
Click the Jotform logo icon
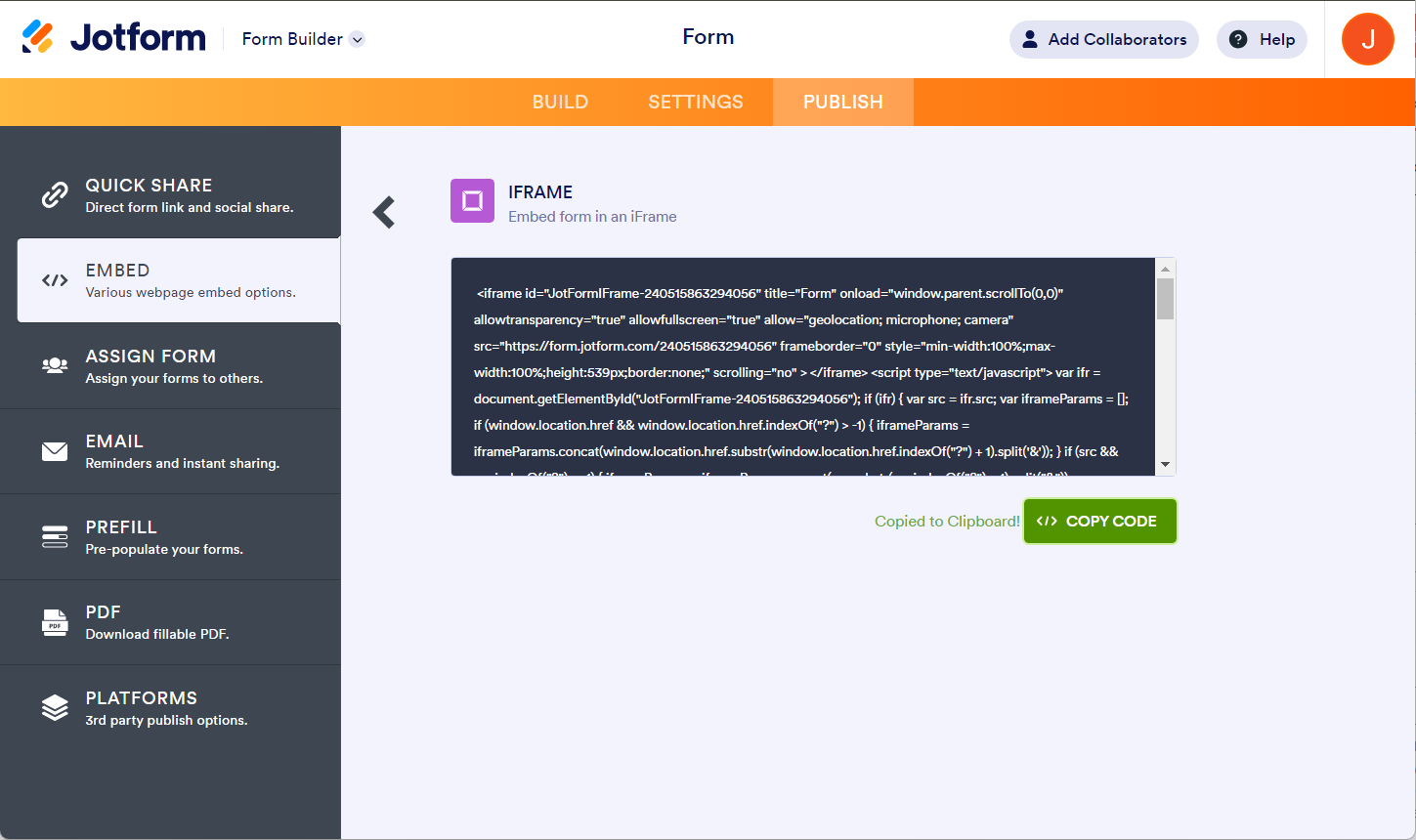tap(38, 37)
